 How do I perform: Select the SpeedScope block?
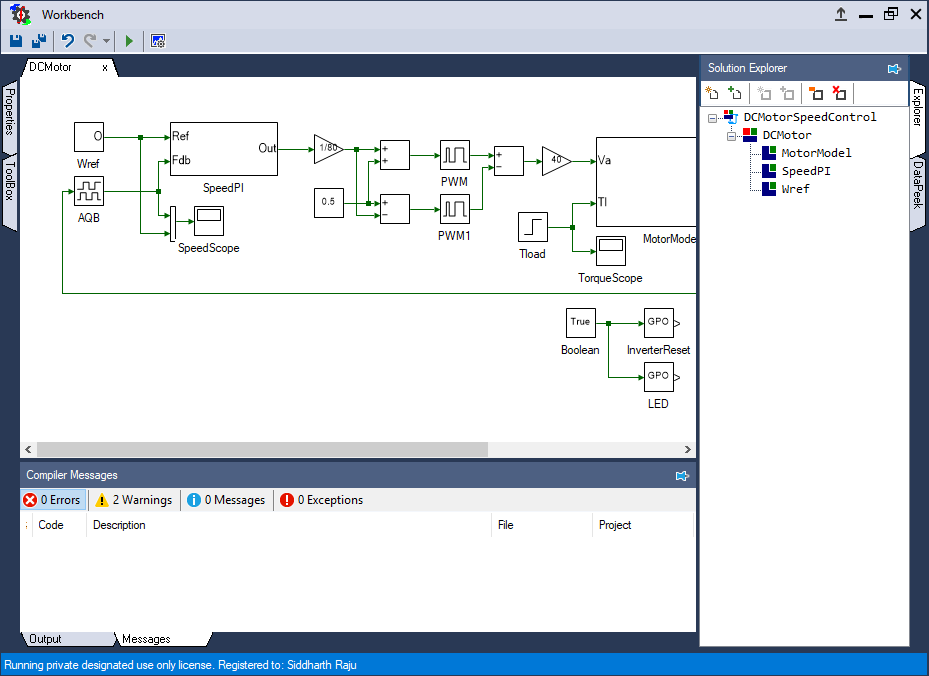(209, 221)
